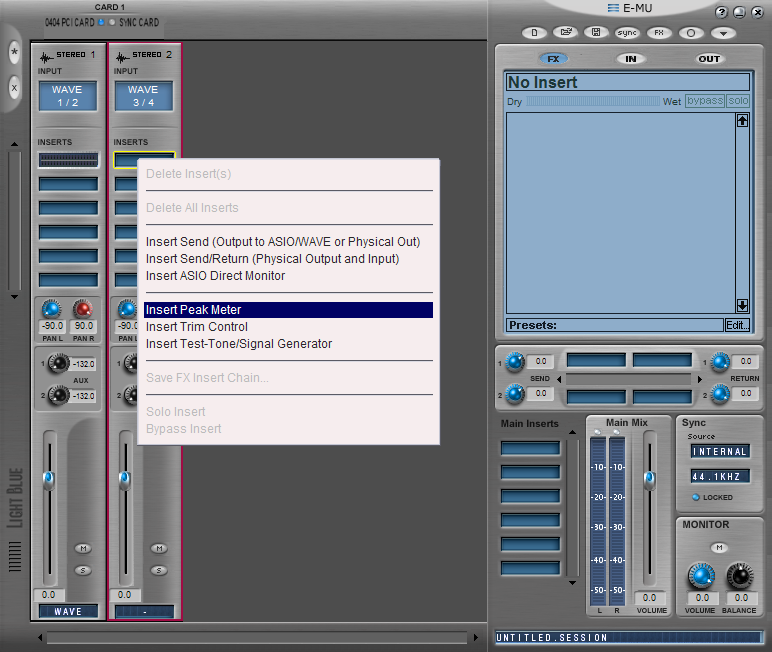The width and height of the screenshot is (772, 652).
Task: Switch to the IN tab
Action: pos(631,59)
